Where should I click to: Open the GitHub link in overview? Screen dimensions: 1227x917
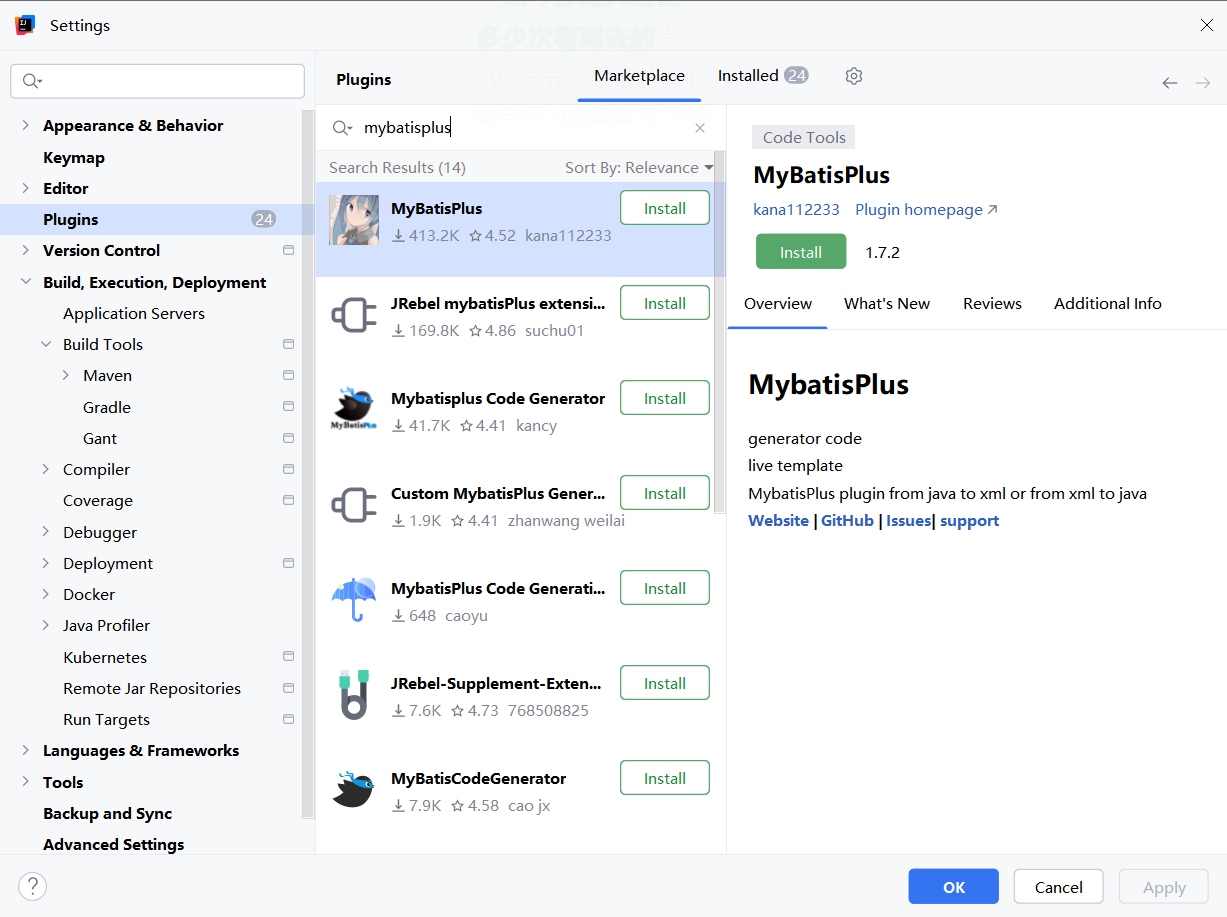[847, 521]
